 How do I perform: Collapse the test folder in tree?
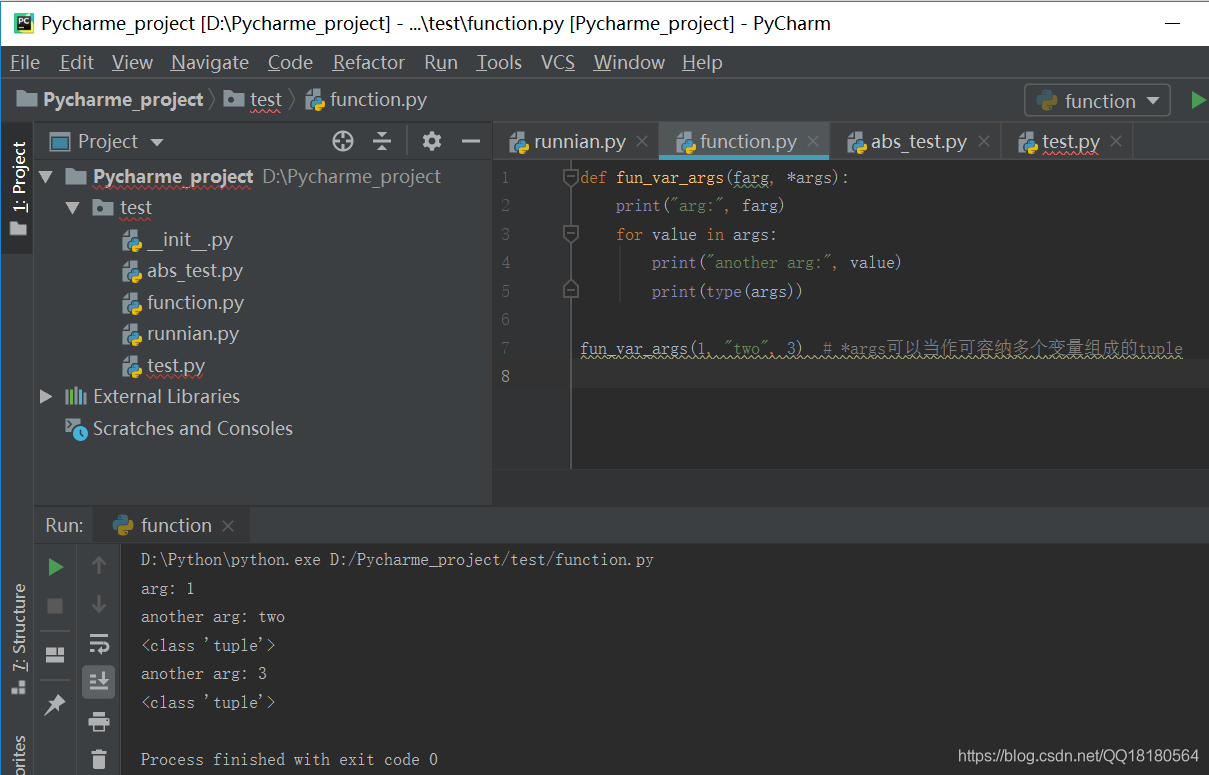[x=72, y=208]
